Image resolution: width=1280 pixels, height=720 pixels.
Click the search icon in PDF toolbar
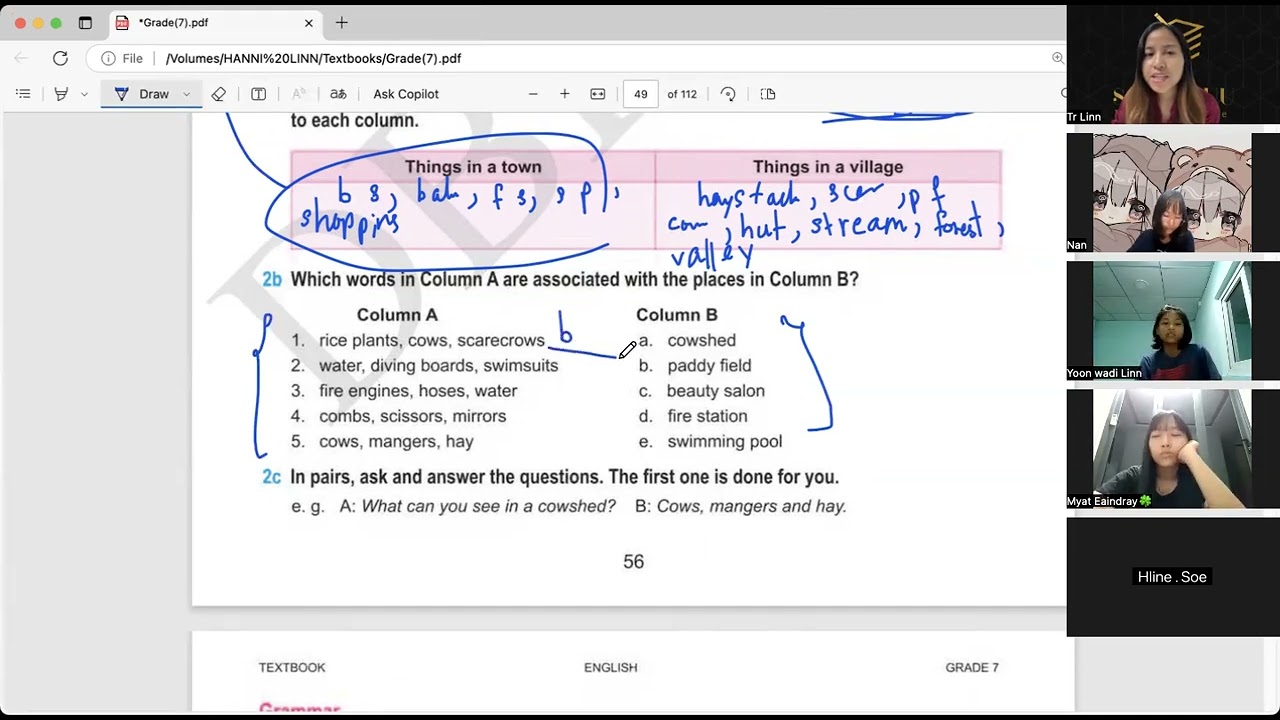pyautogui.click(x=1064, y=94)
